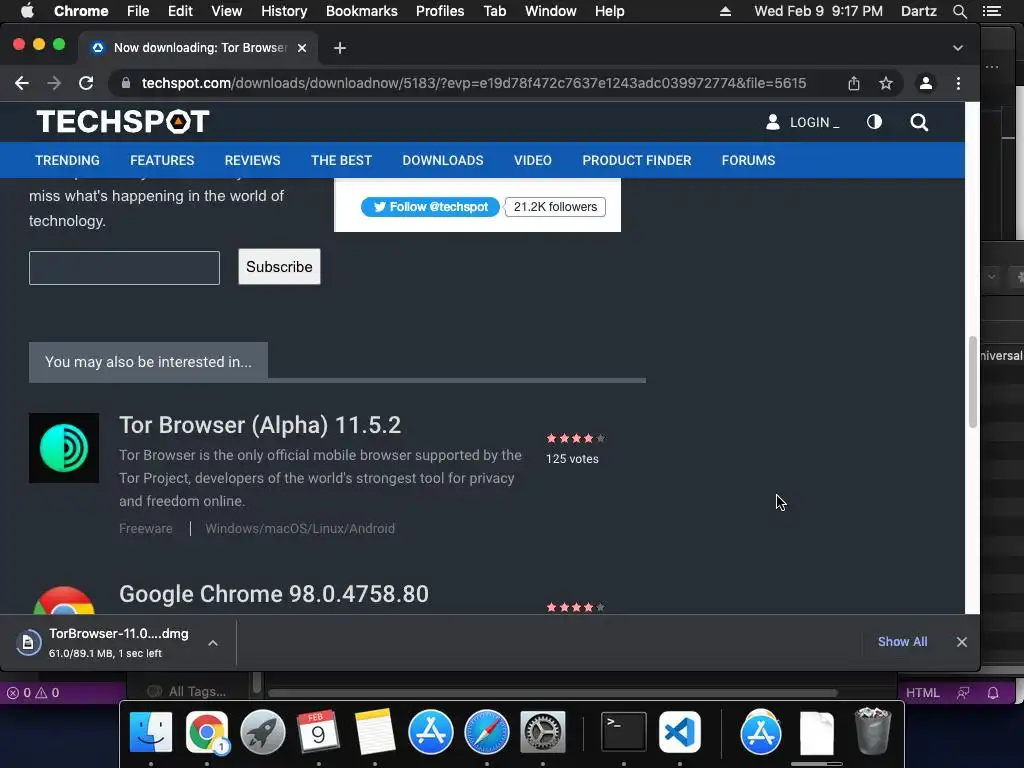
Task: Reload the TechSpot page
Action: (x=86, y=83)
